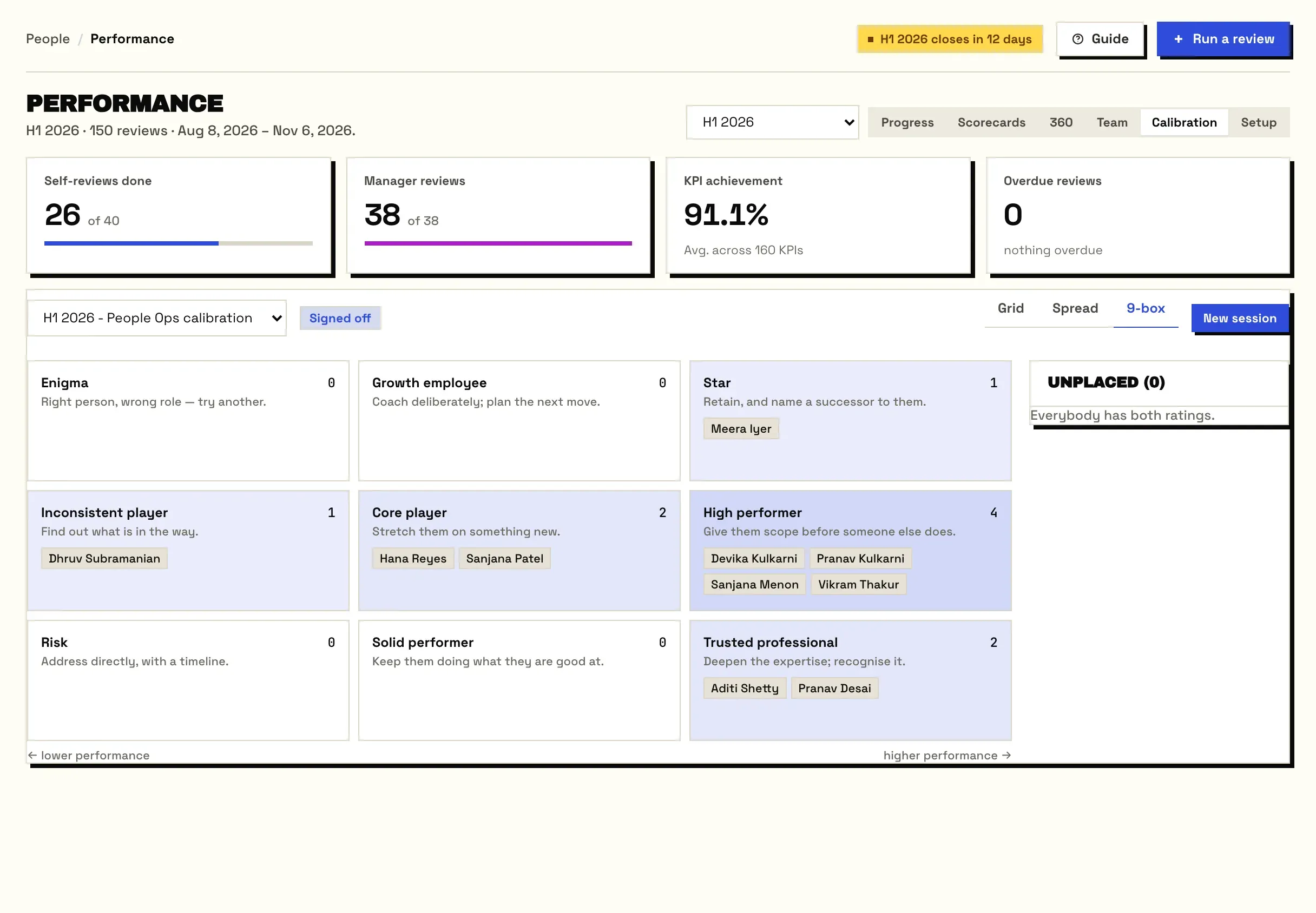The height and width of the screenshot is (913, 1316).
Task: Select the Dhruv Subramanian chip
Action: pyautogui.click(x=104, y=559)
